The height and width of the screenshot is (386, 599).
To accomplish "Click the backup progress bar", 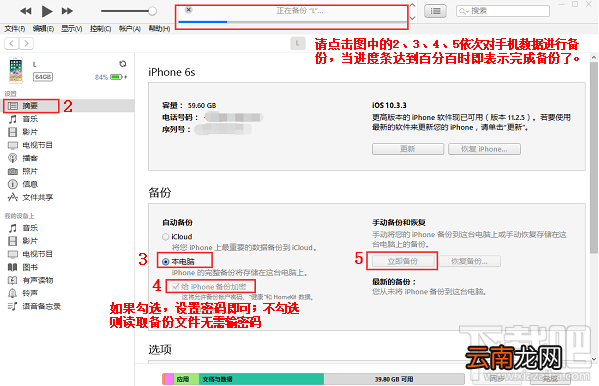I will coord(292,22).
